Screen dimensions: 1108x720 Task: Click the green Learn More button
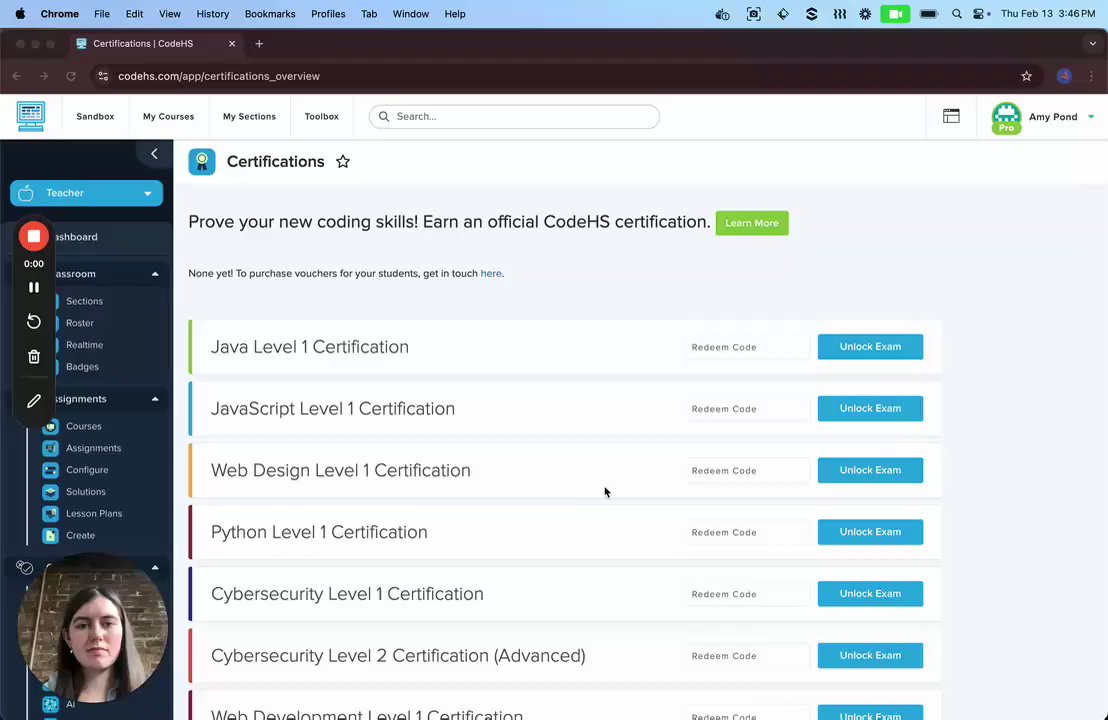click(752, 223)
